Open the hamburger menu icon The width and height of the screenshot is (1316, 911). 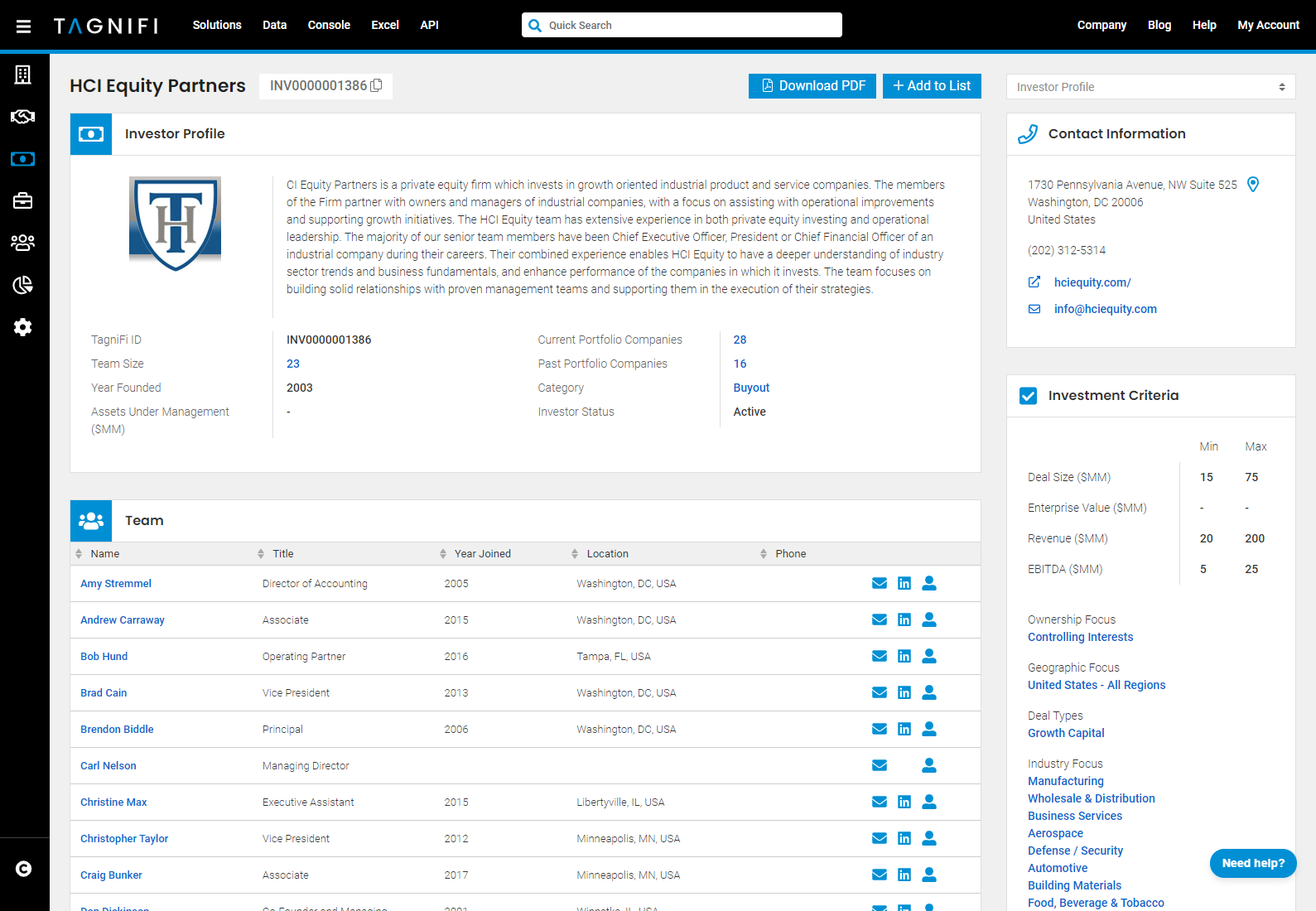(x=23, y=26)
